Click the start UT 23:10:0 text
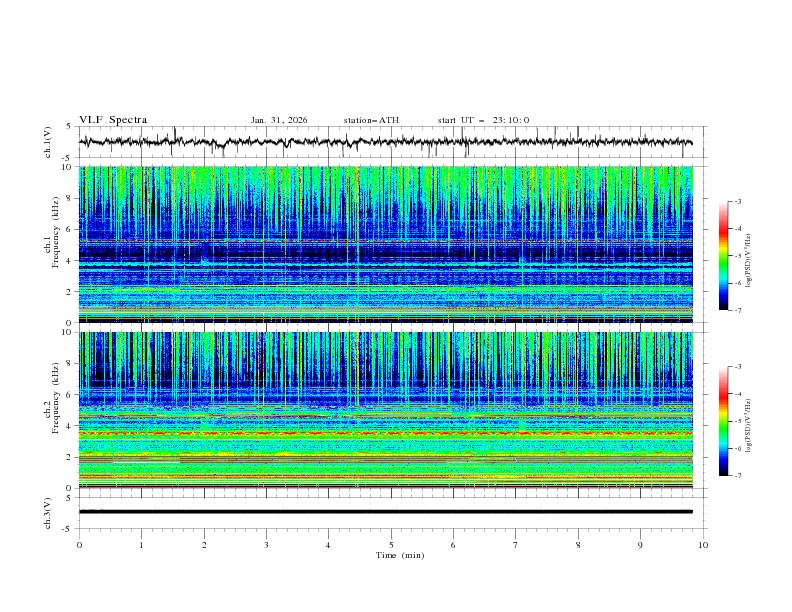Image resolution: width=792 pixels, height=612 pixels. (x=483, y=120)
